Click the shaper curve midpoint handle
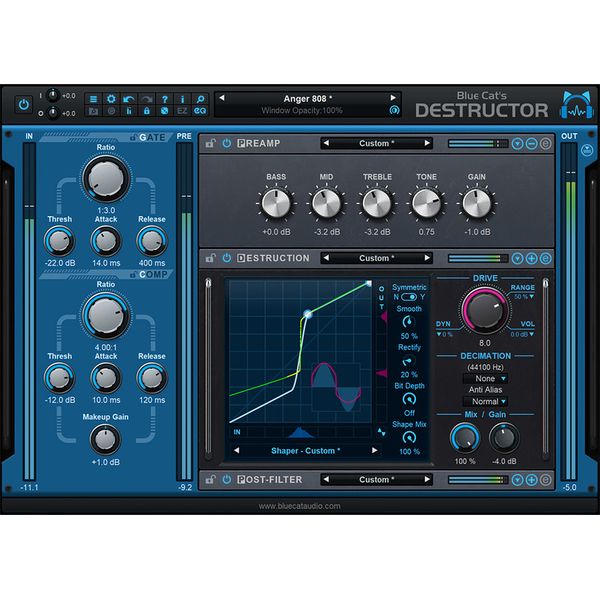 (x=308, y=315)
